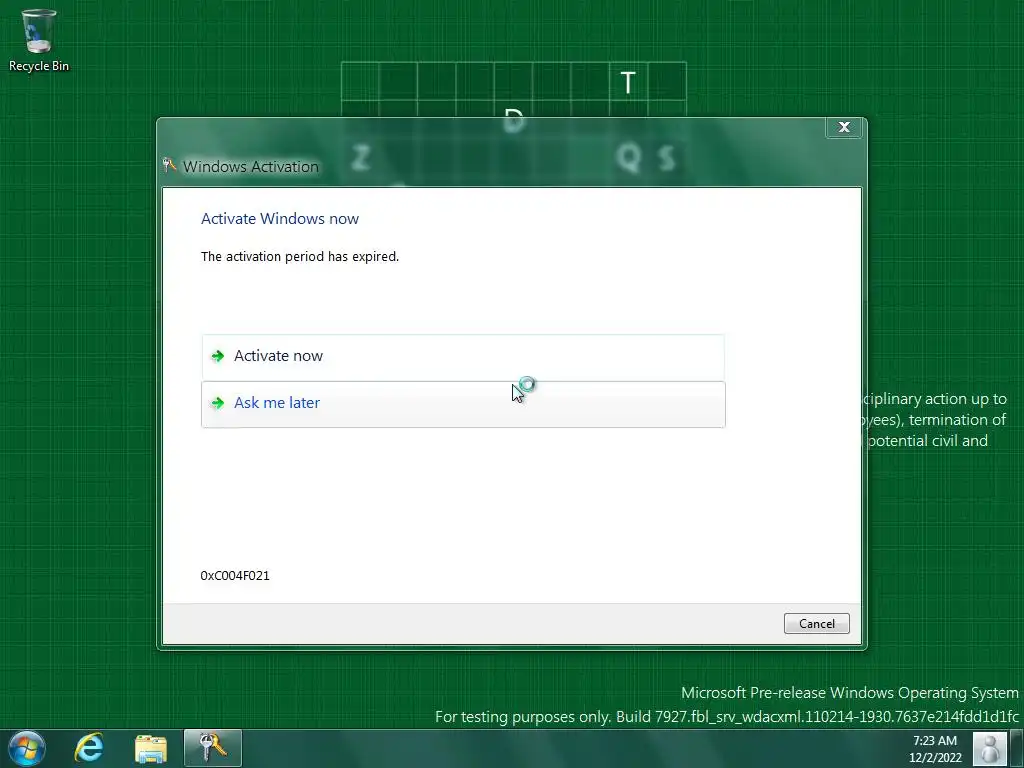Select Windows Activation keys taskbar button

[213, 748]
